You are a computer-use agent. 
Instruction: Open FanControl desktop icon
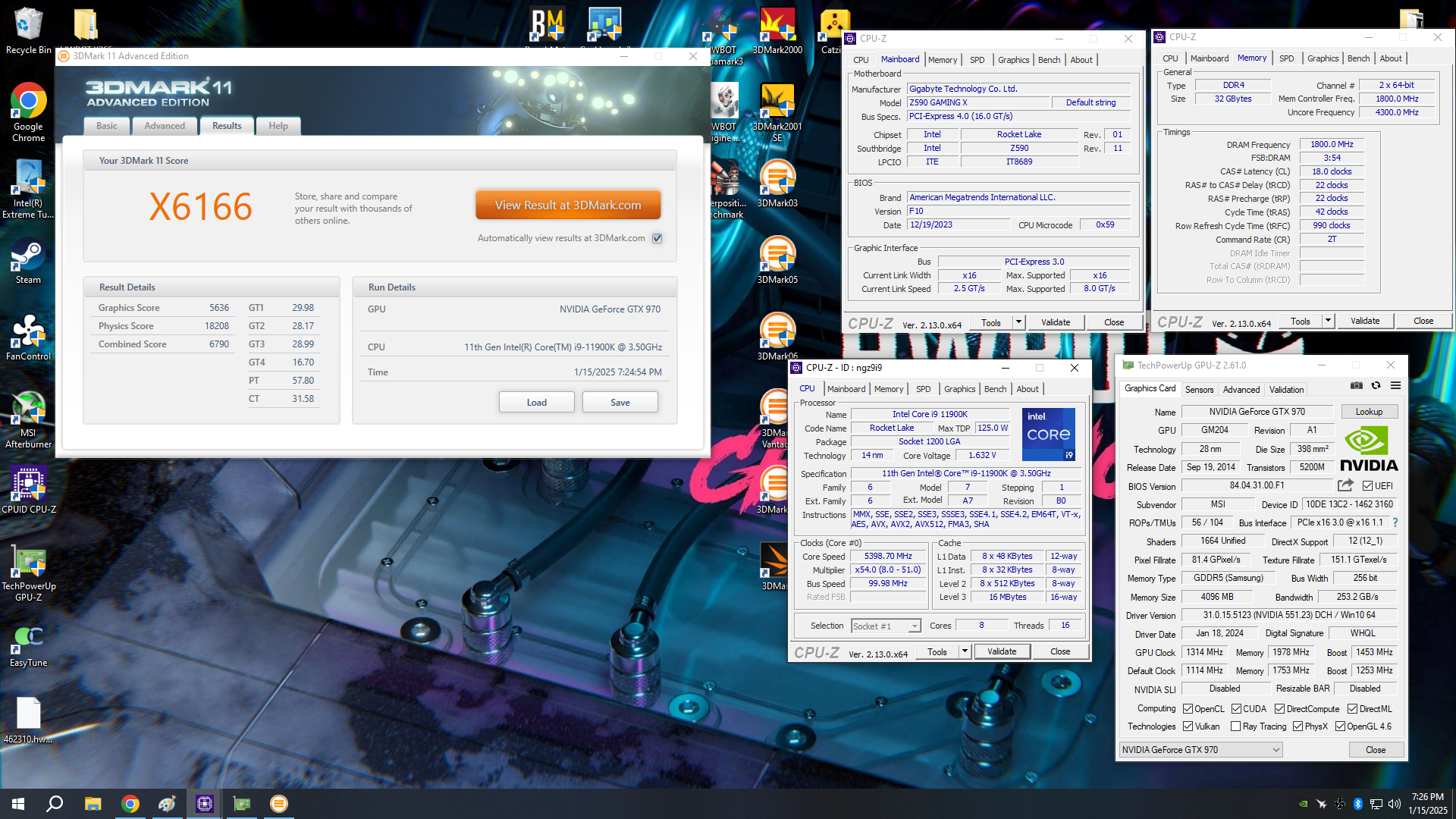click(29, 337)
